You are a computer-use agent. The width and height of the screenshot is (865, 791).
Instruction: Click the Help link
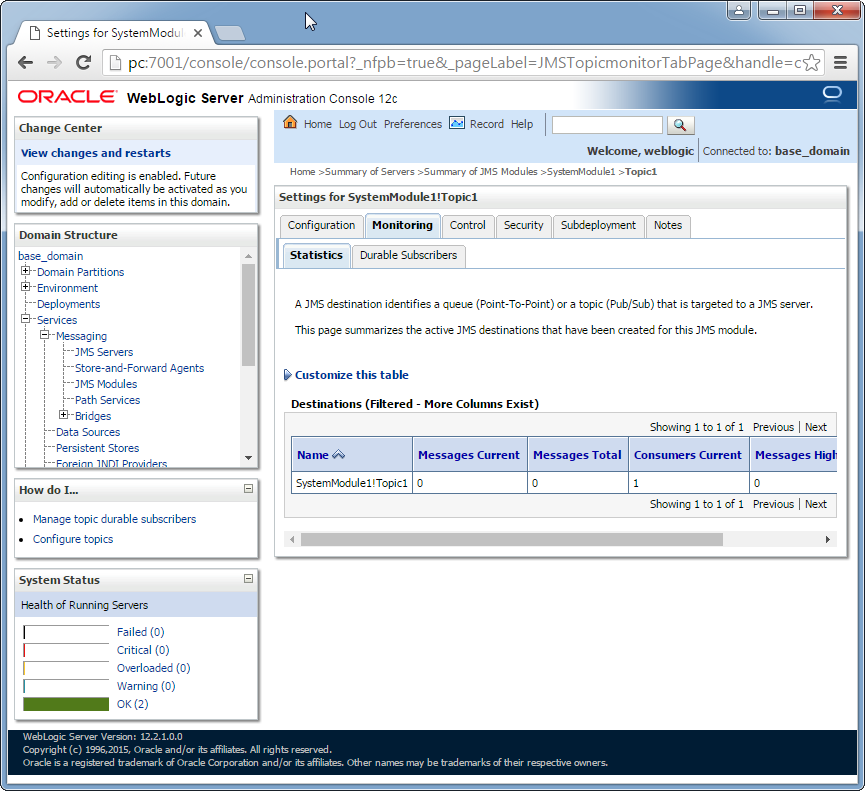pyautogui.click(x=522, y=124)
